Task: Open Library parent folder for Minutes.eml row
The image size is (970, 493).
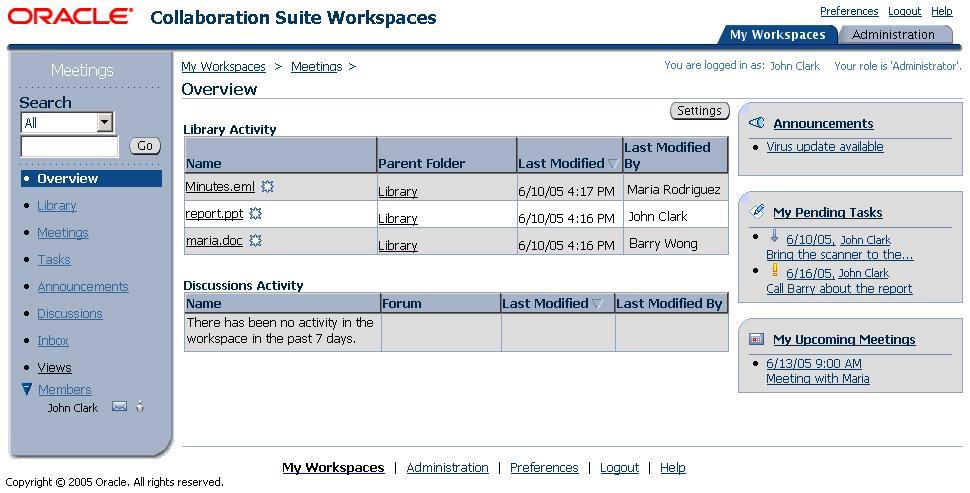Action: [x=398, y=192]
